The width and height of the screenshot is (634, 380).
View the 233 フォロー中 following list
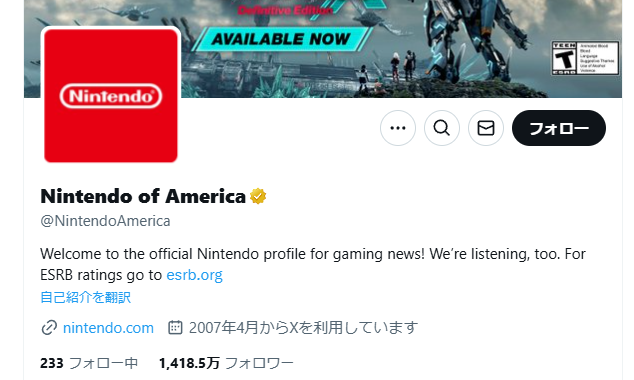point(89,363)
